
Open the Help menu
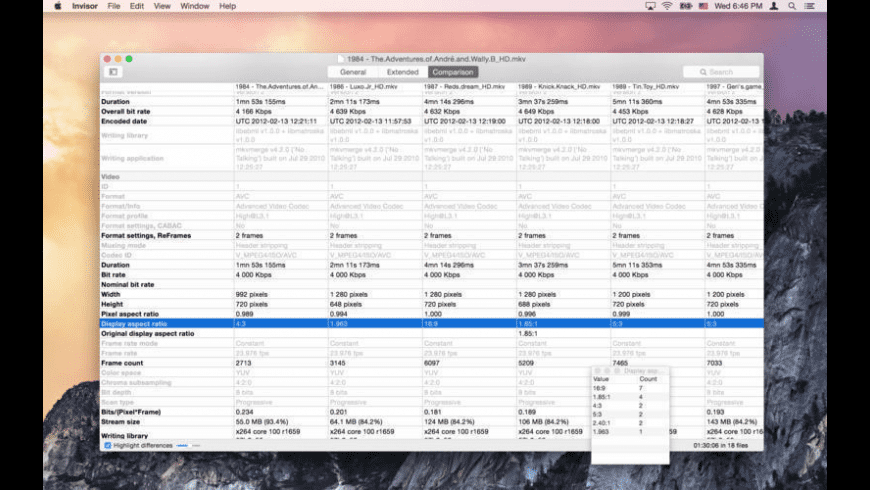tap(227, 6)
